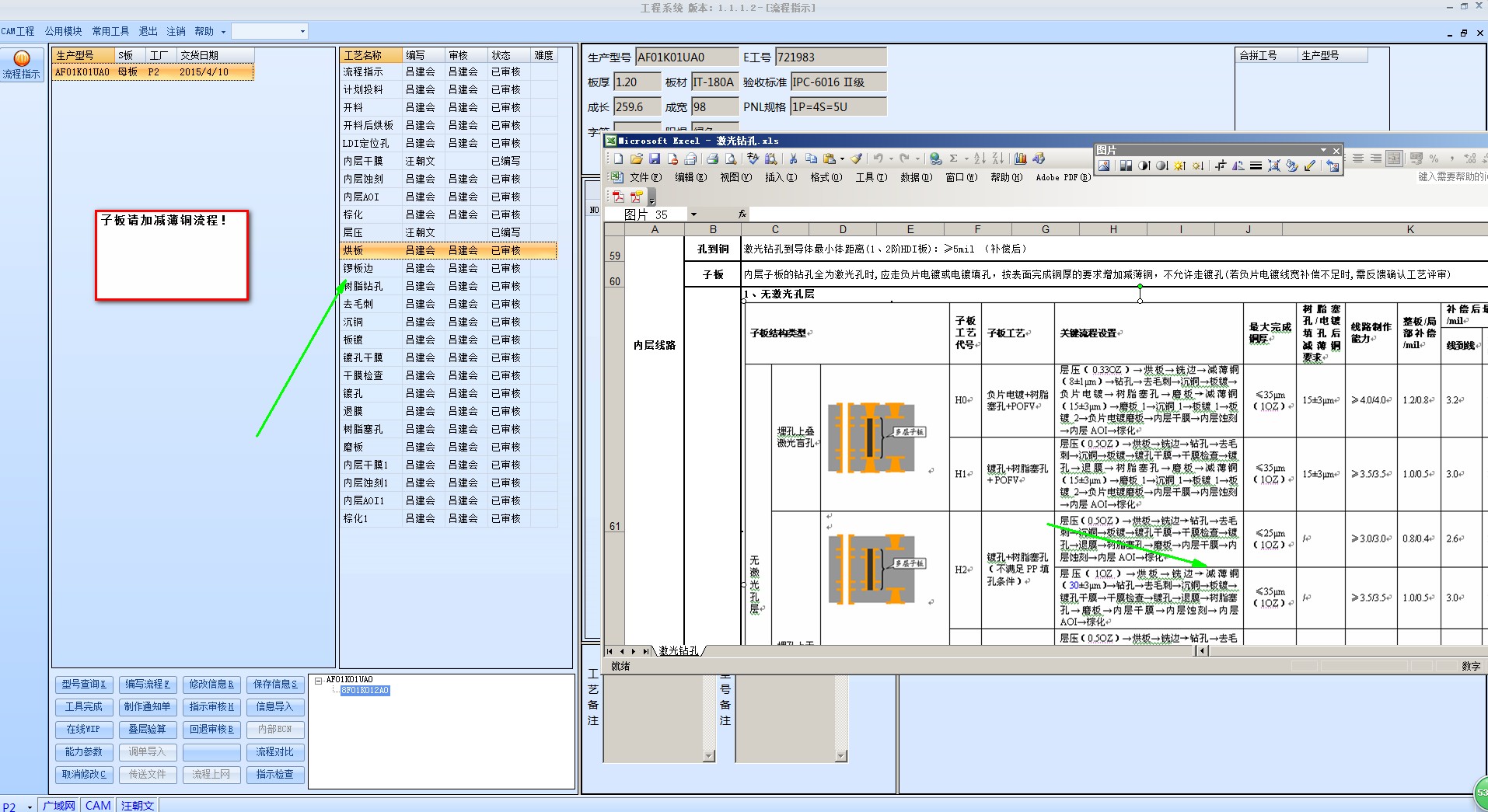Click the 保存信息S button
1488x812 pixels.
coord(275,685)
